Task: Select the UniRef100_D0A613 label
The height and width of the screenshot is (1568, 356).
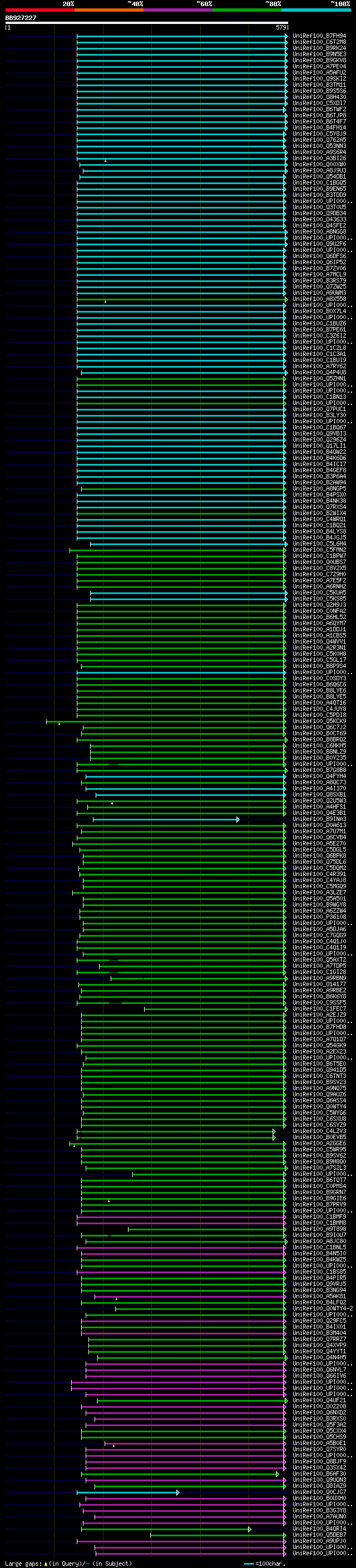Action: click(319, 825)
